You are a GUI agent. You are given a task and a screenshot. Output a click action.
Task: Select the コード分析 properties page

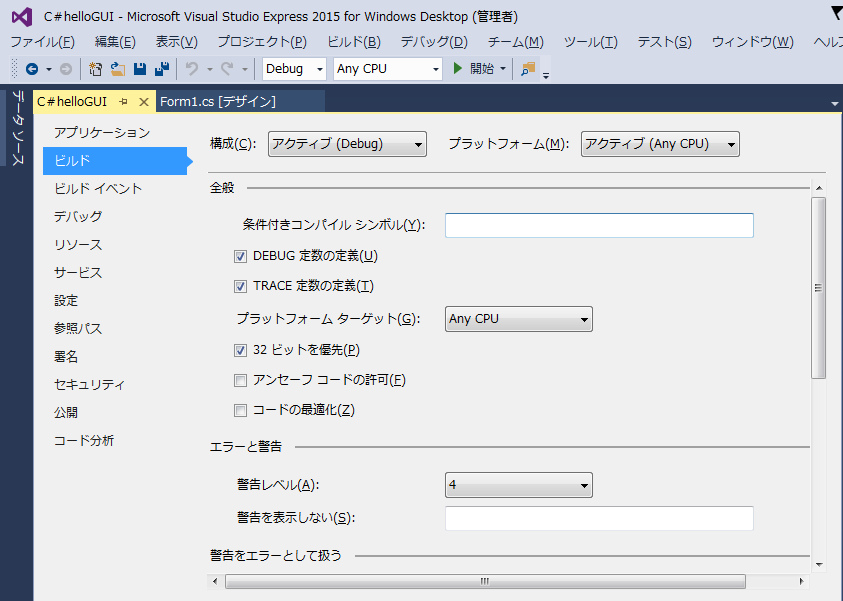tap(84, 440)
